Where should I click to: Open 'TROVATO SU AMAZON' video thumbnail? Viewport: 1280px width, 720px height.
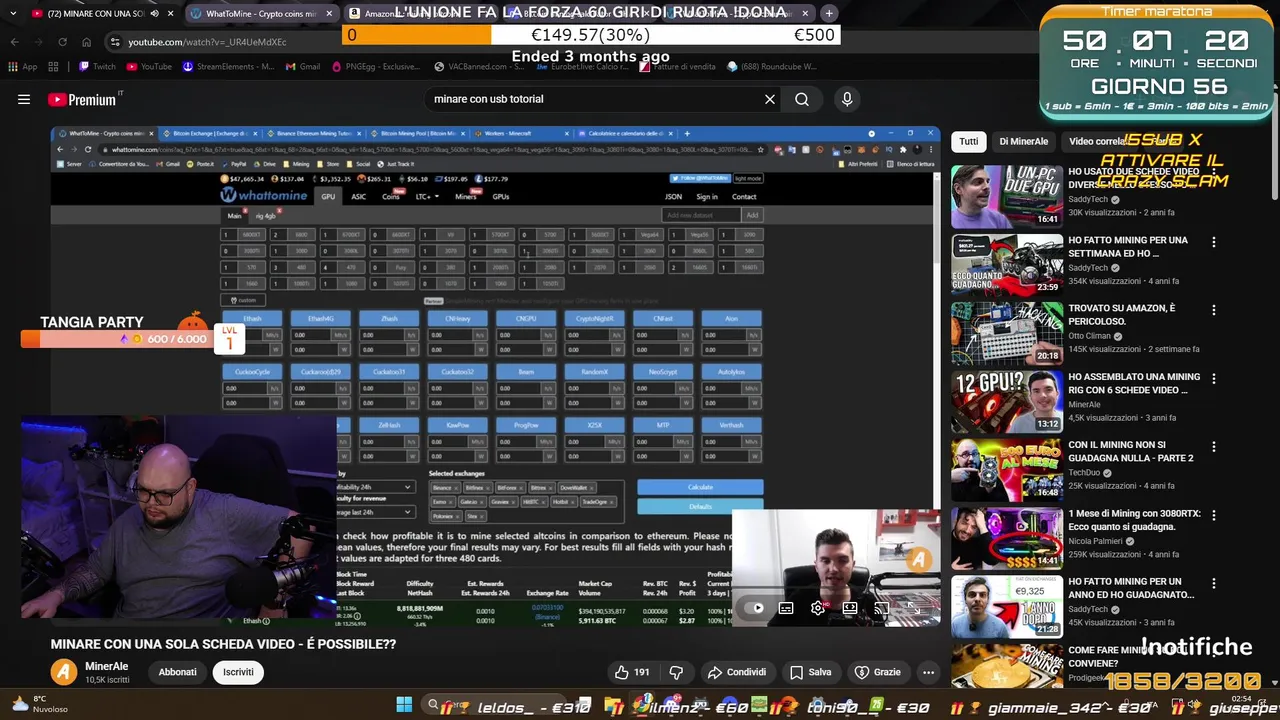pos(1006,332)
